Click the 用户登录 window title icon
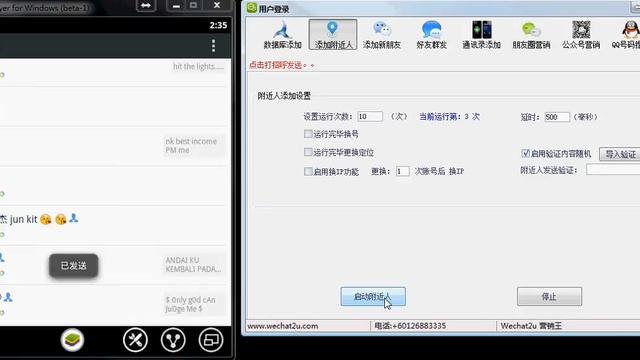 [x=252, y=7]
